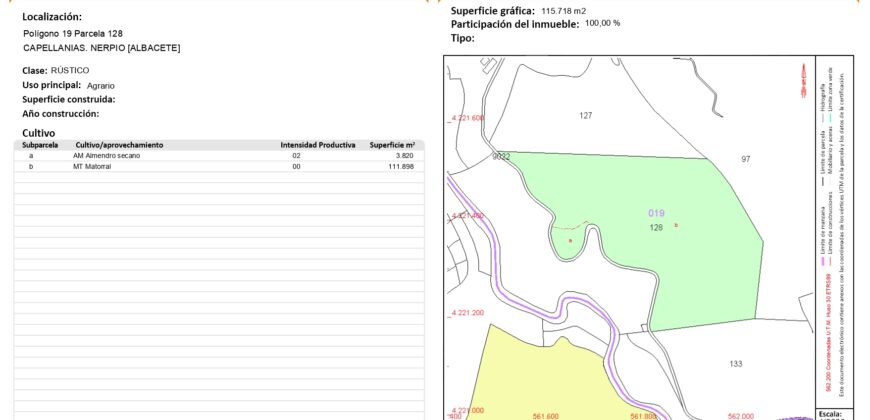Click the 'Agrario' main use value
The image size is (870, 420).
[101, 86]
